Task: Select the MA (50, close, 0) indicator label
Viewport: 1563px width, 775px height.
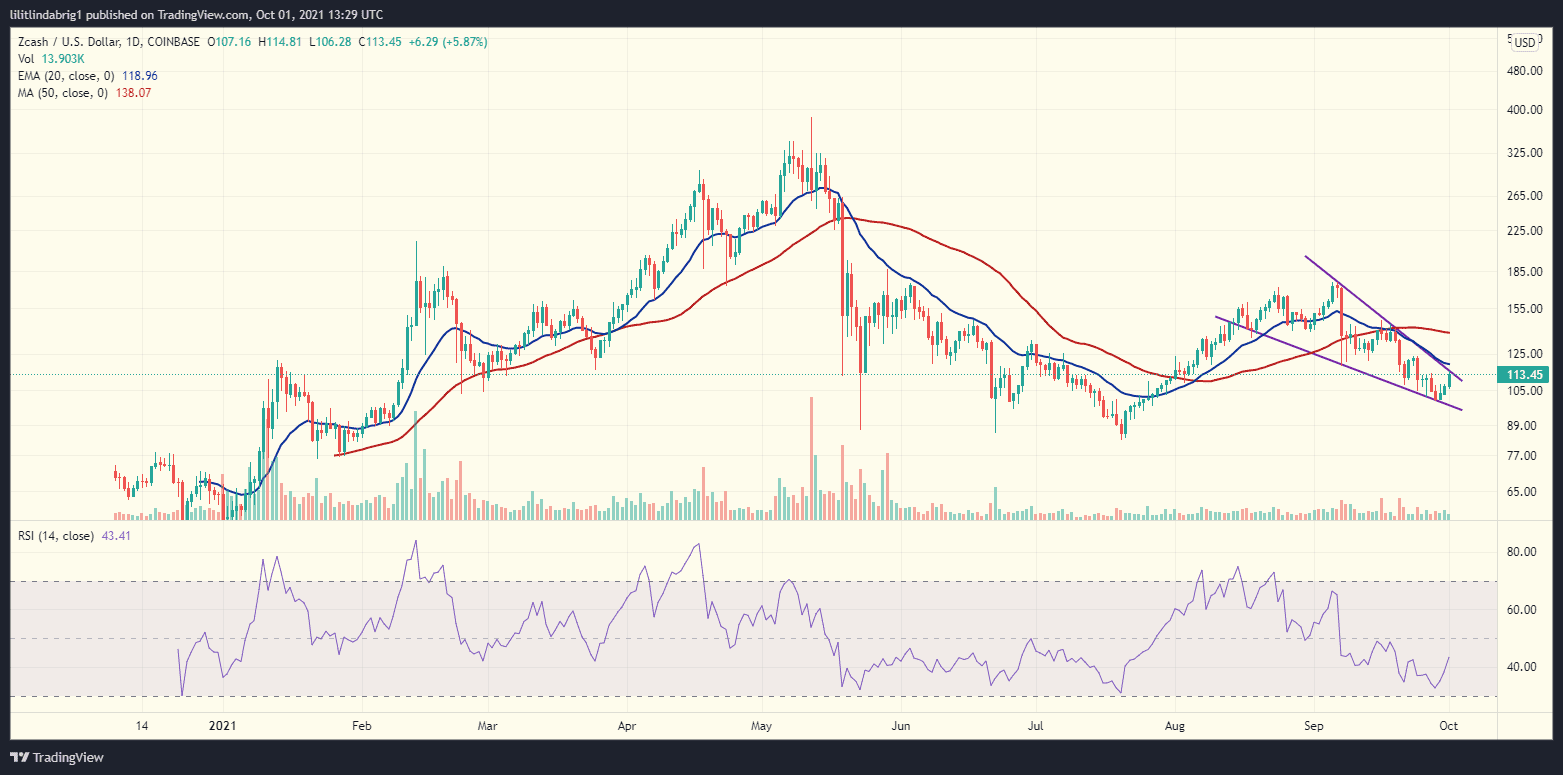Action: tap(62, 92)
